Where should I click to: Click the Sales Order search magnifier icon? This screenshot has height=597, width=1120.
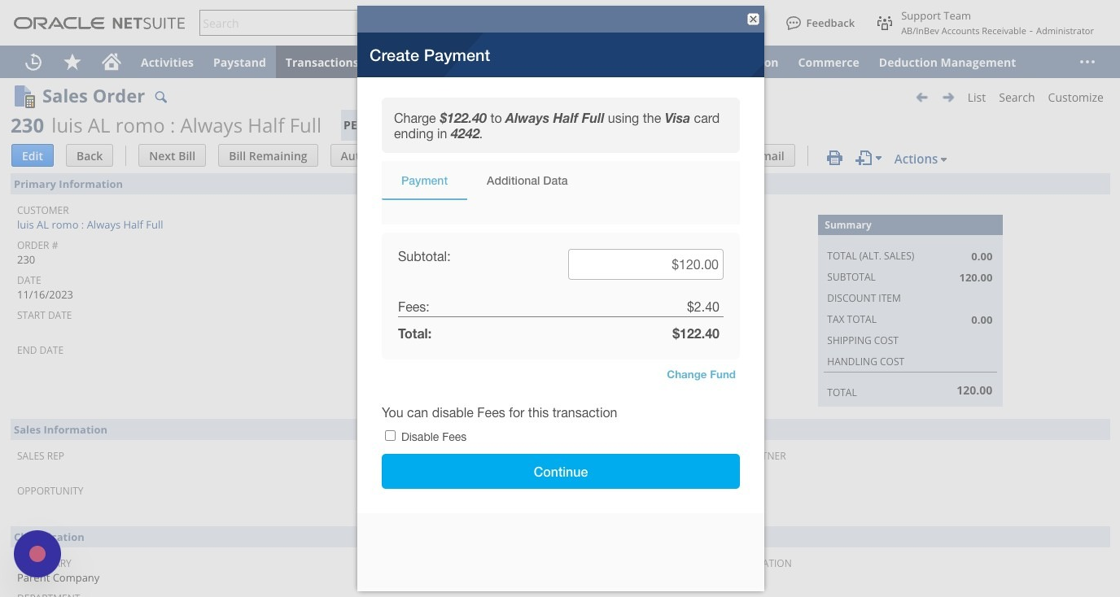161,96
